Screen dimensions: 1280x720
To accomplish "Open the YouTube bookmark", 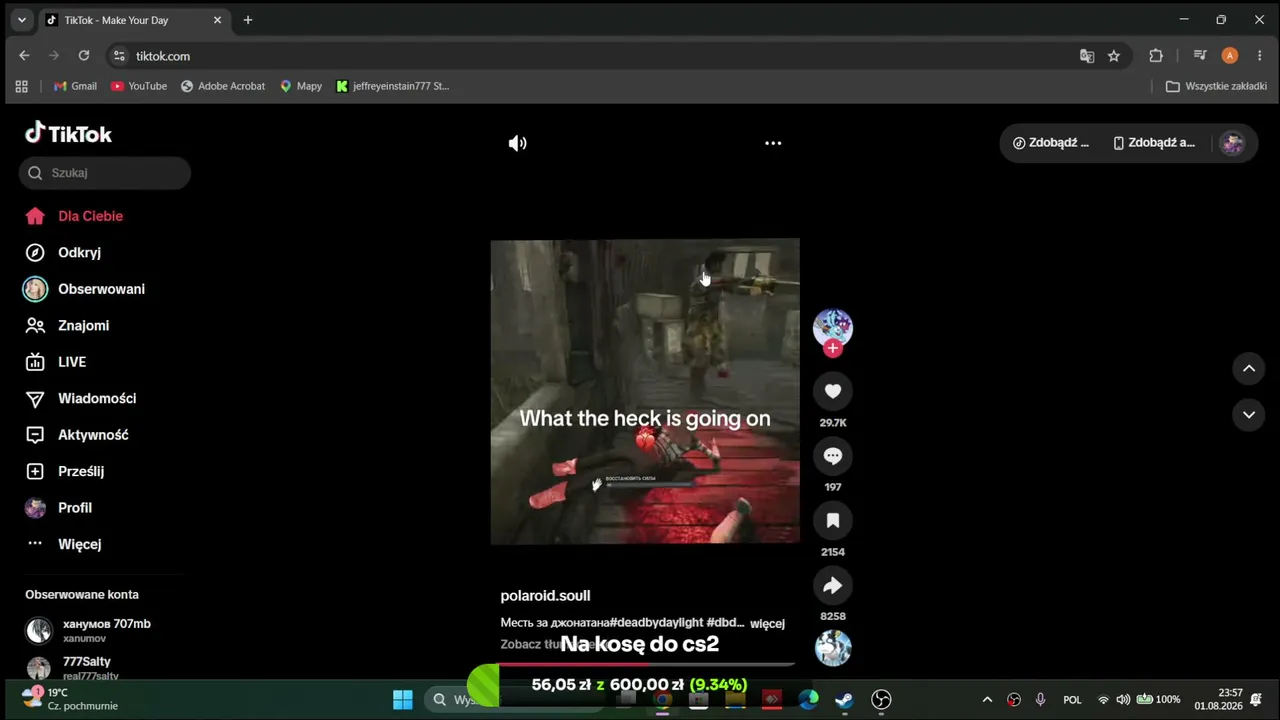I will pyautogui.click(x=139, y=86).
